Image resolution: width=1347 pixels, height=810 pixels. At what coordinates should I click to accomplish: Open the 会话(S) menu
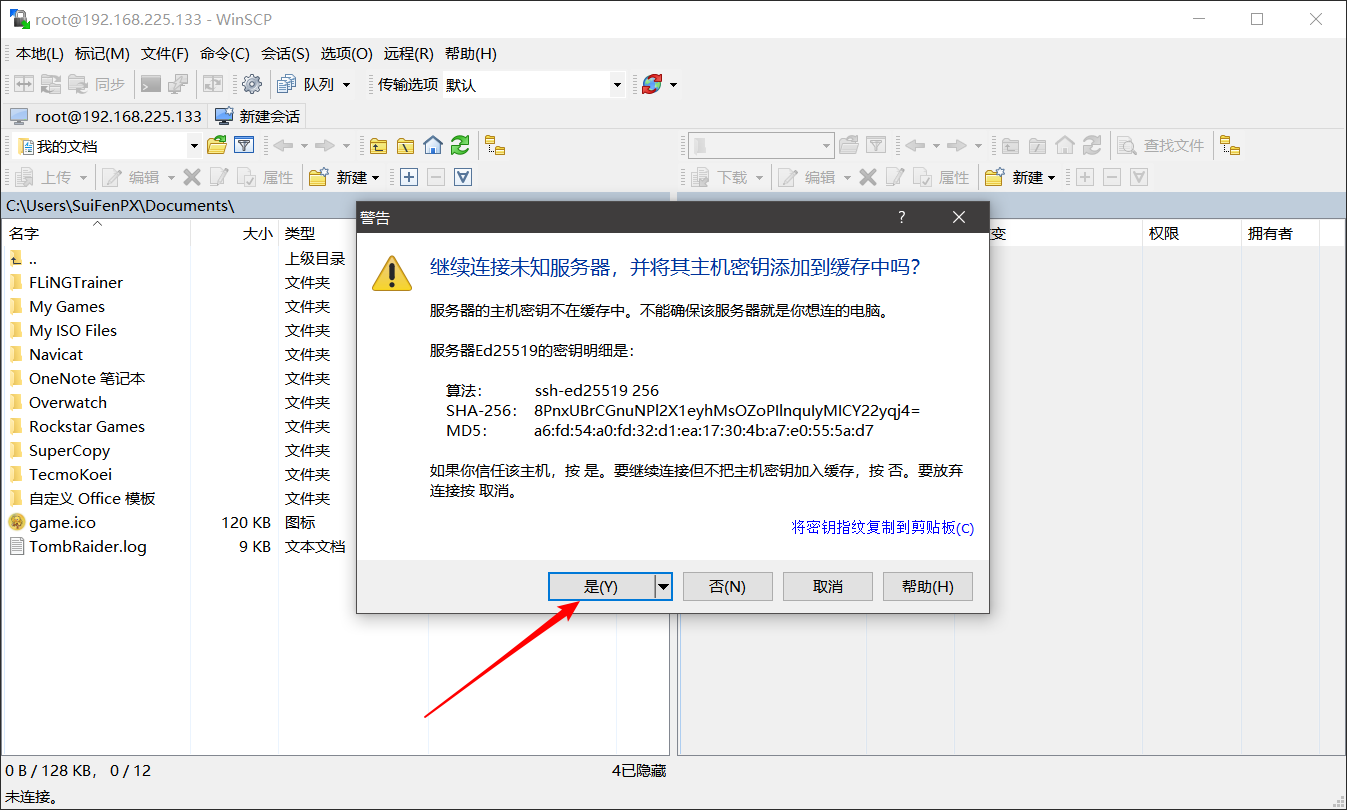(285, 54)
